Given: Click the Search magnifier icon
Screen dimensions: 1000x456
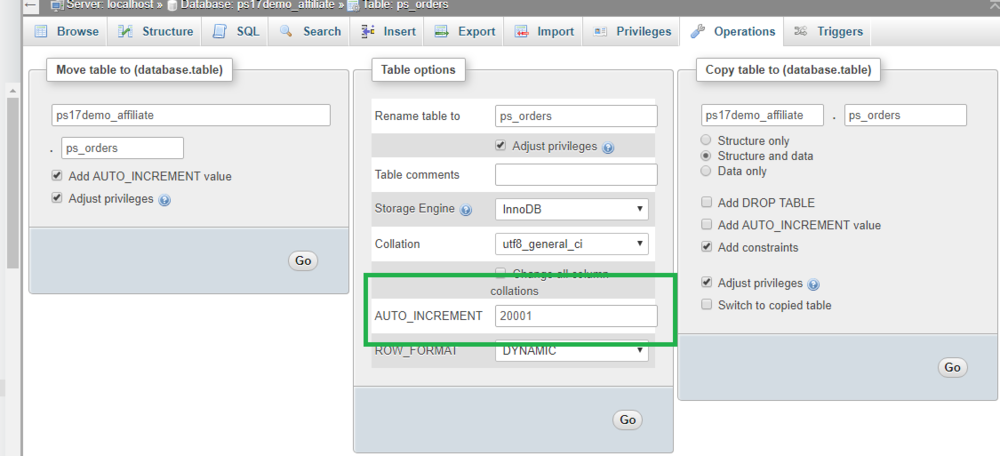Looking at the screenshot, I should pyautogui.click(x=286, y=31).
